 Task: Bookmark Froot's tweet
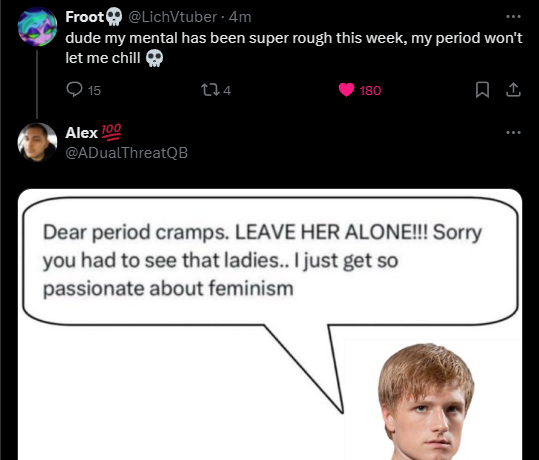point(482,90)
